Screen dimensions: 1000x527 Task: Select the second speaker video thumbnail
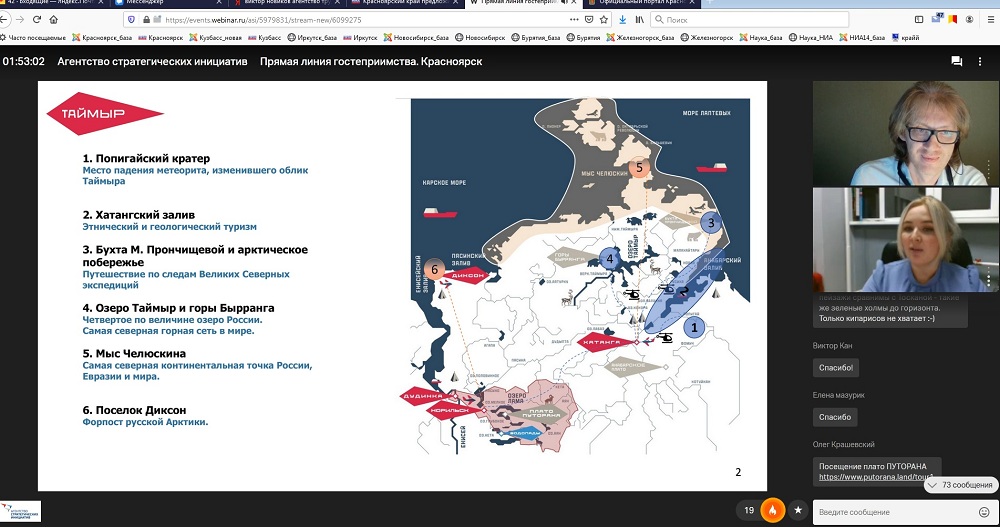click(x=904, y=240)
